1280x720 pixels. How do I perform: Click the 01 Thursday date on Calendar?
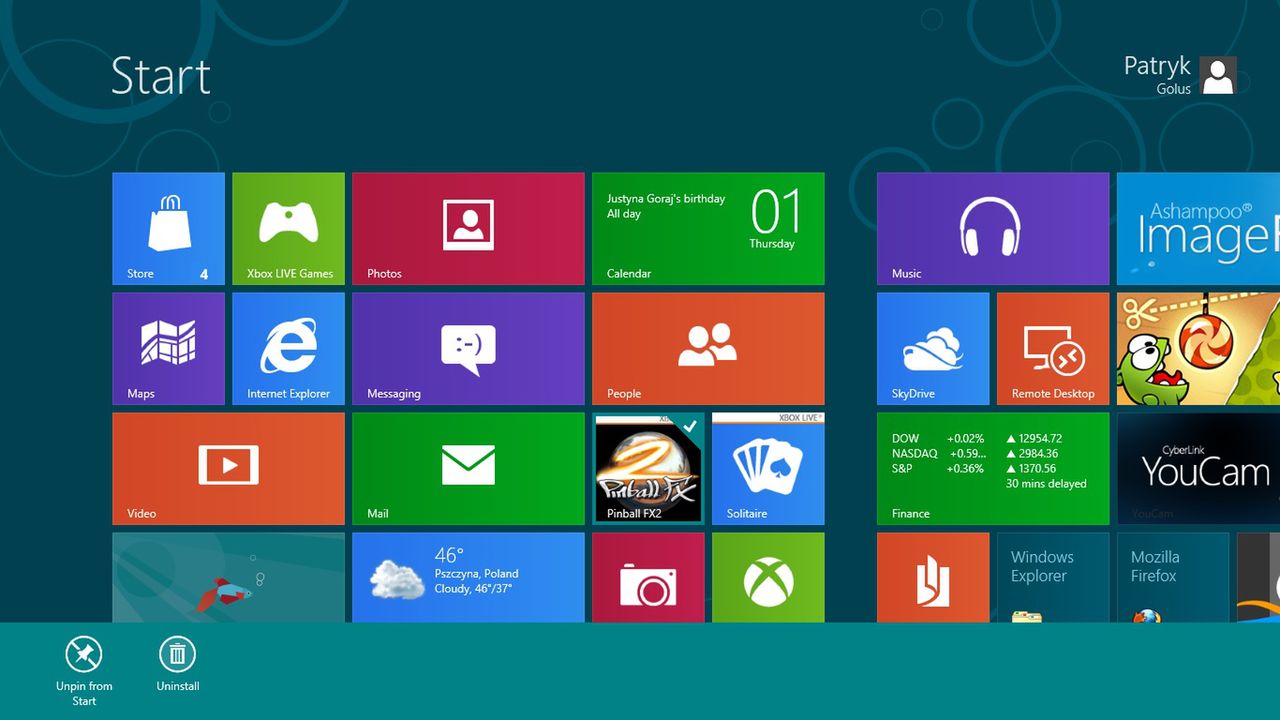tap(776, 220)
